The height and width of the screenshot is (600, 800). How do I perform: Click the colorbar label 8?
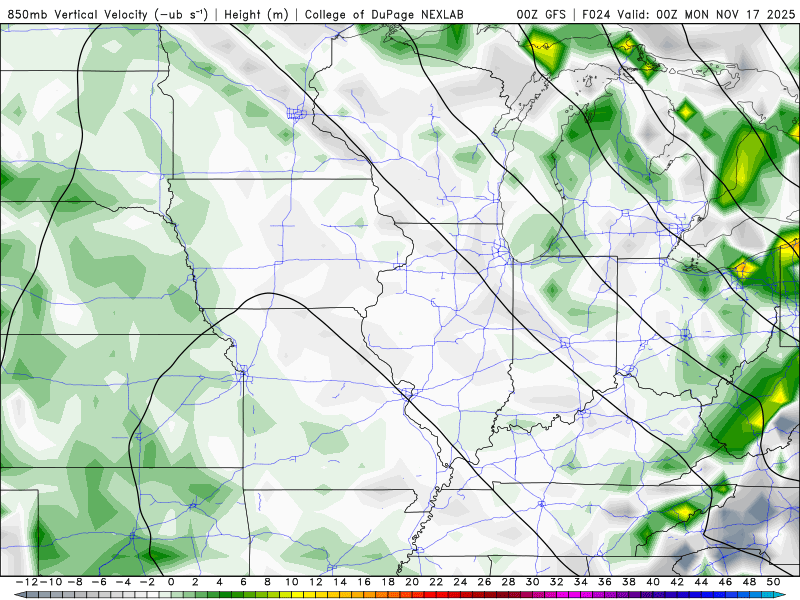point(267,582)
